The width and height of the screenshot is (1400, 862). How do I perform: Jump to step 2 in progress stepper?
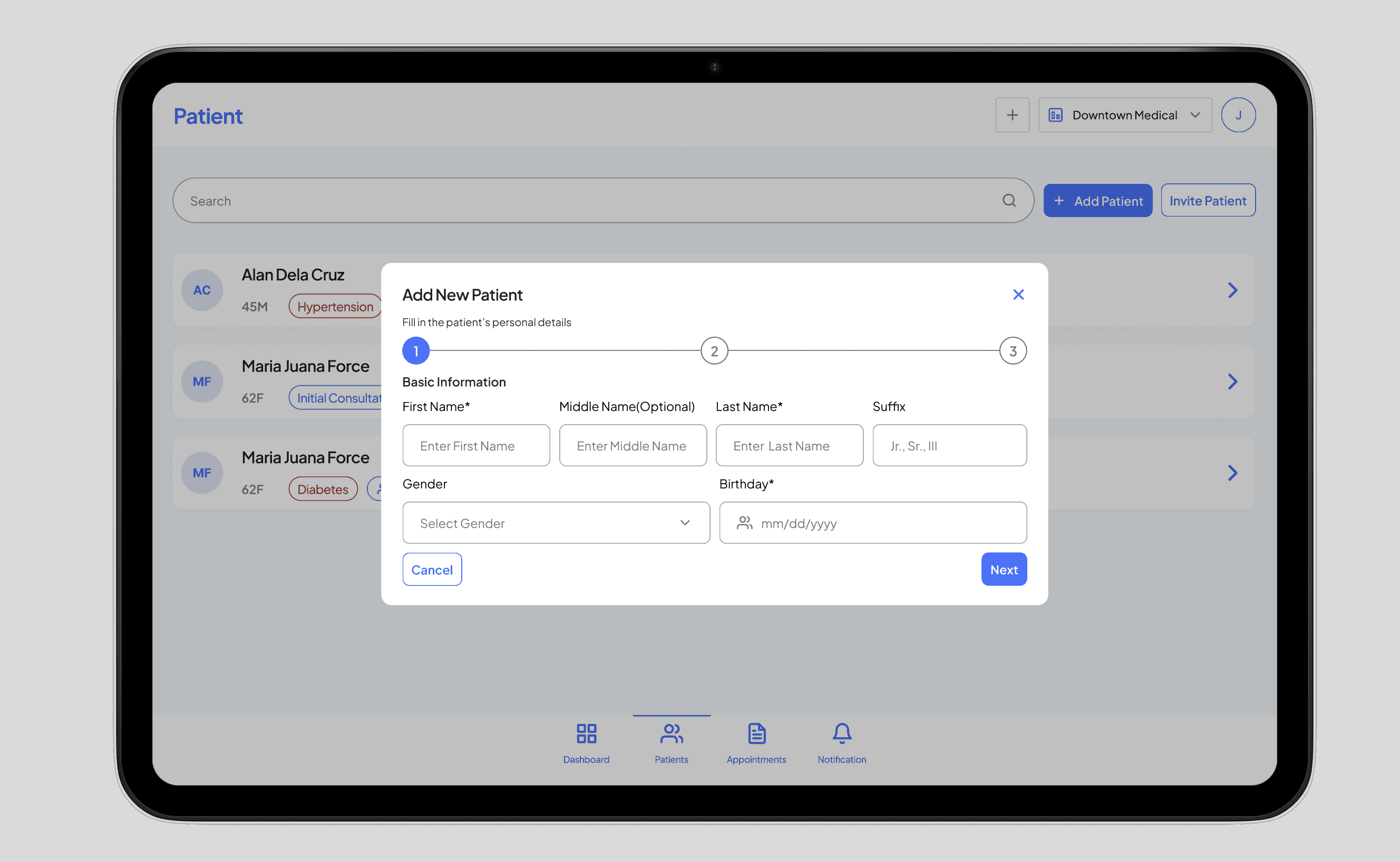click(x=714, y=351)
